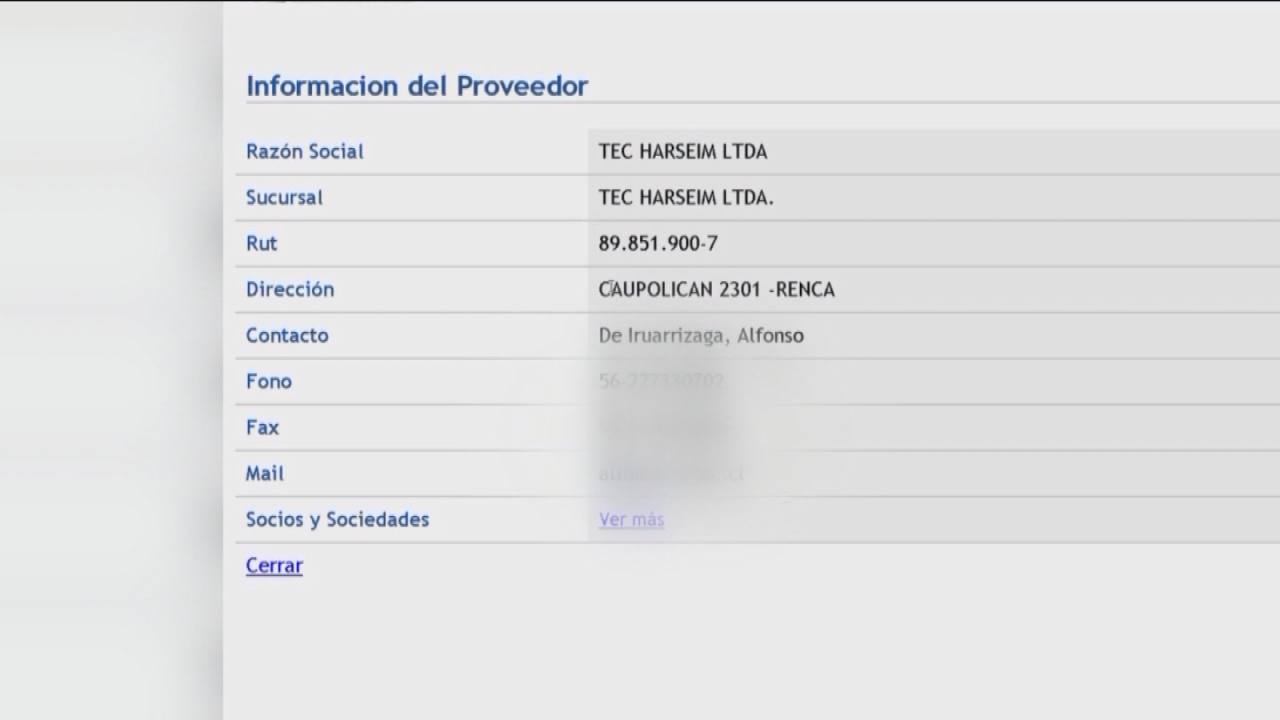Click the blurred email address value
The height and width of the screenshot is (720, 1280).
[671, 473]
